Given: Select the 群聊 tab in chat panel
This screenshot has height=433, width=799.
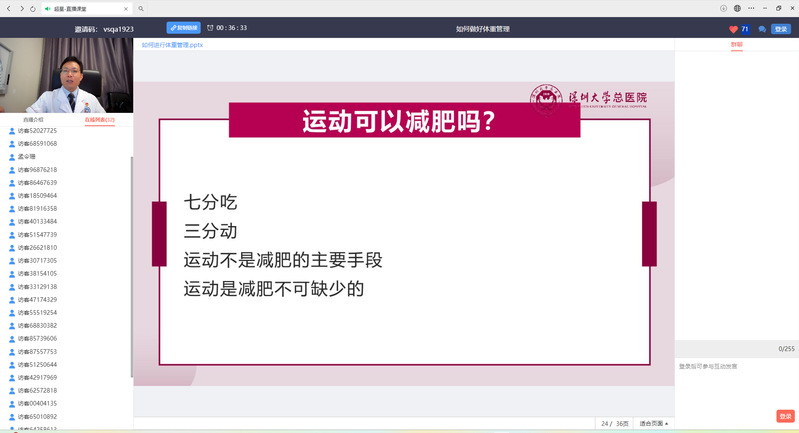Looking at the screenshot, I should click(736, 45).
